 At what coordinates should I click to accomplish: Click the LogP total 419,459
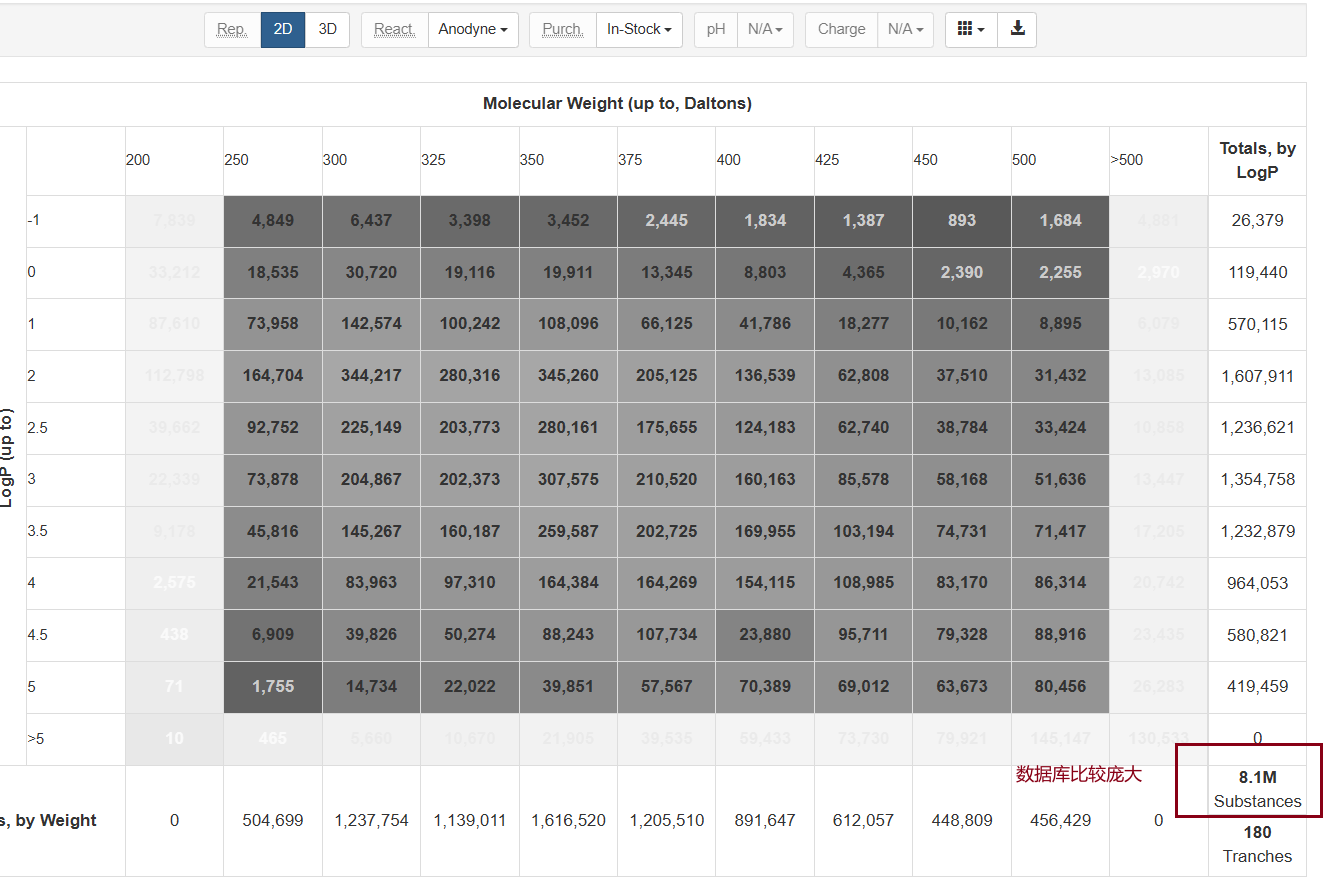tap(1257, 687)
